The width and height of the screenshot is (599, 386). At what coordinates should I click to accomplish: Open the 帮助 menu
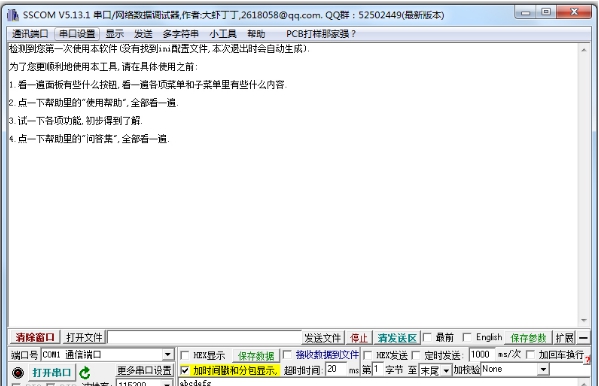[256, 34]
